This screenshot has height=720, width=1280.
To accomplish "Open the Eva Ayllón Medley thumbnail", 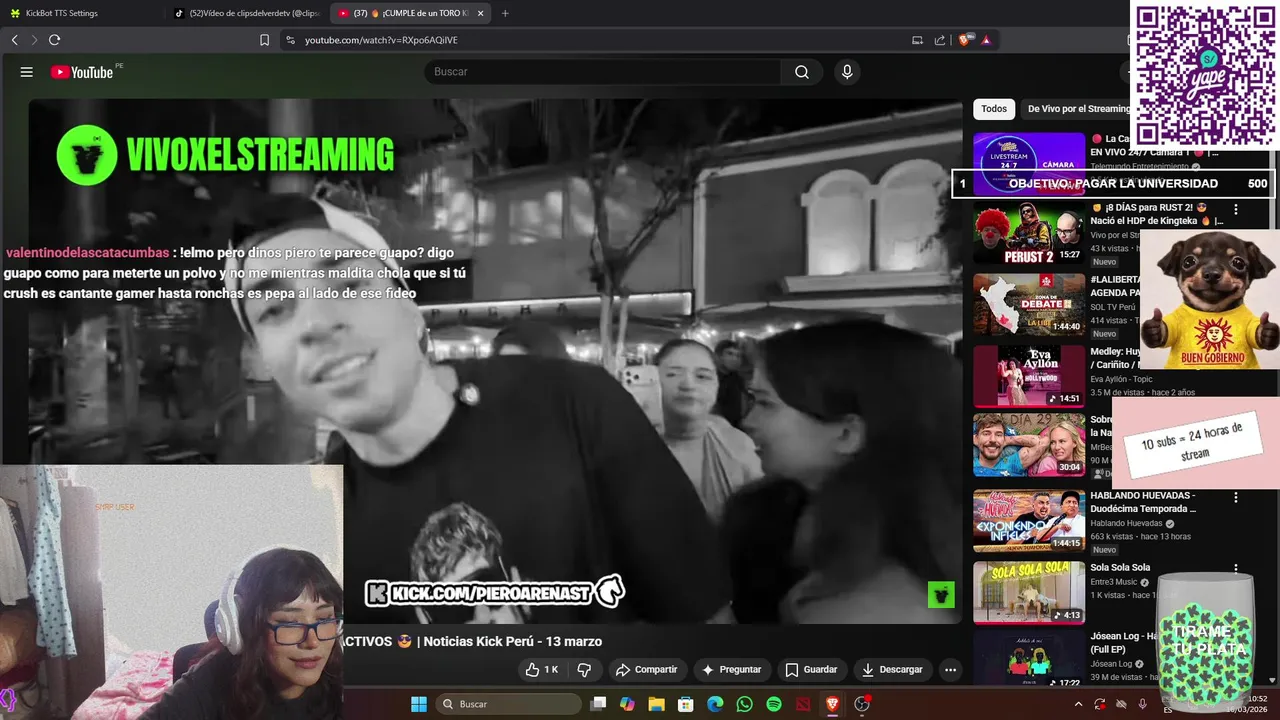I will [1029, 377].
